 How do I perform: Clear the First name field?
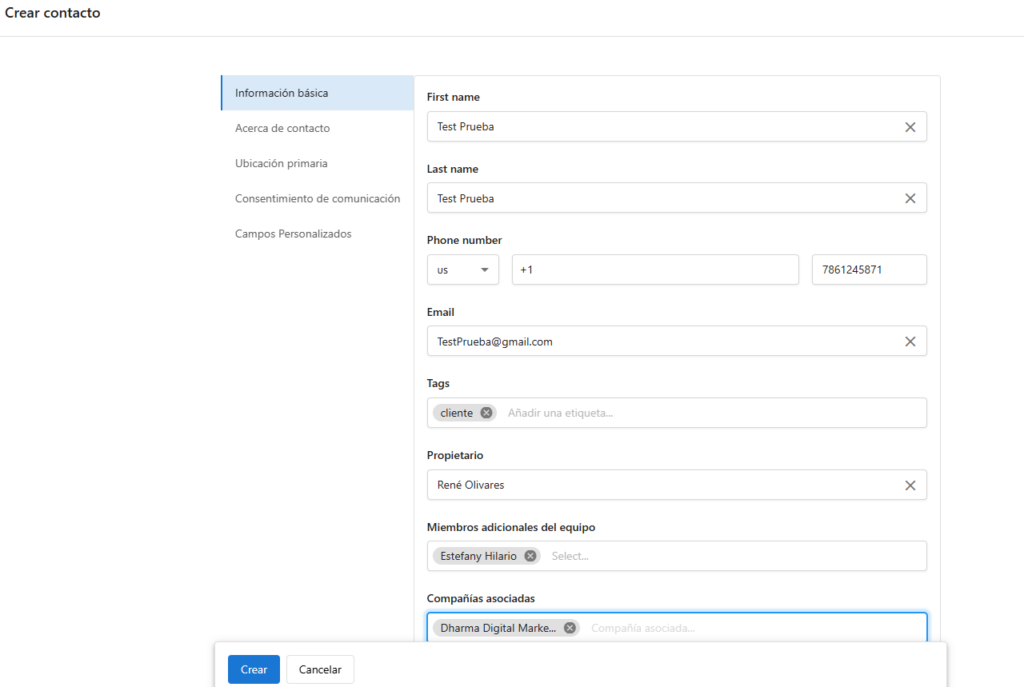click(x=910, y=127)
